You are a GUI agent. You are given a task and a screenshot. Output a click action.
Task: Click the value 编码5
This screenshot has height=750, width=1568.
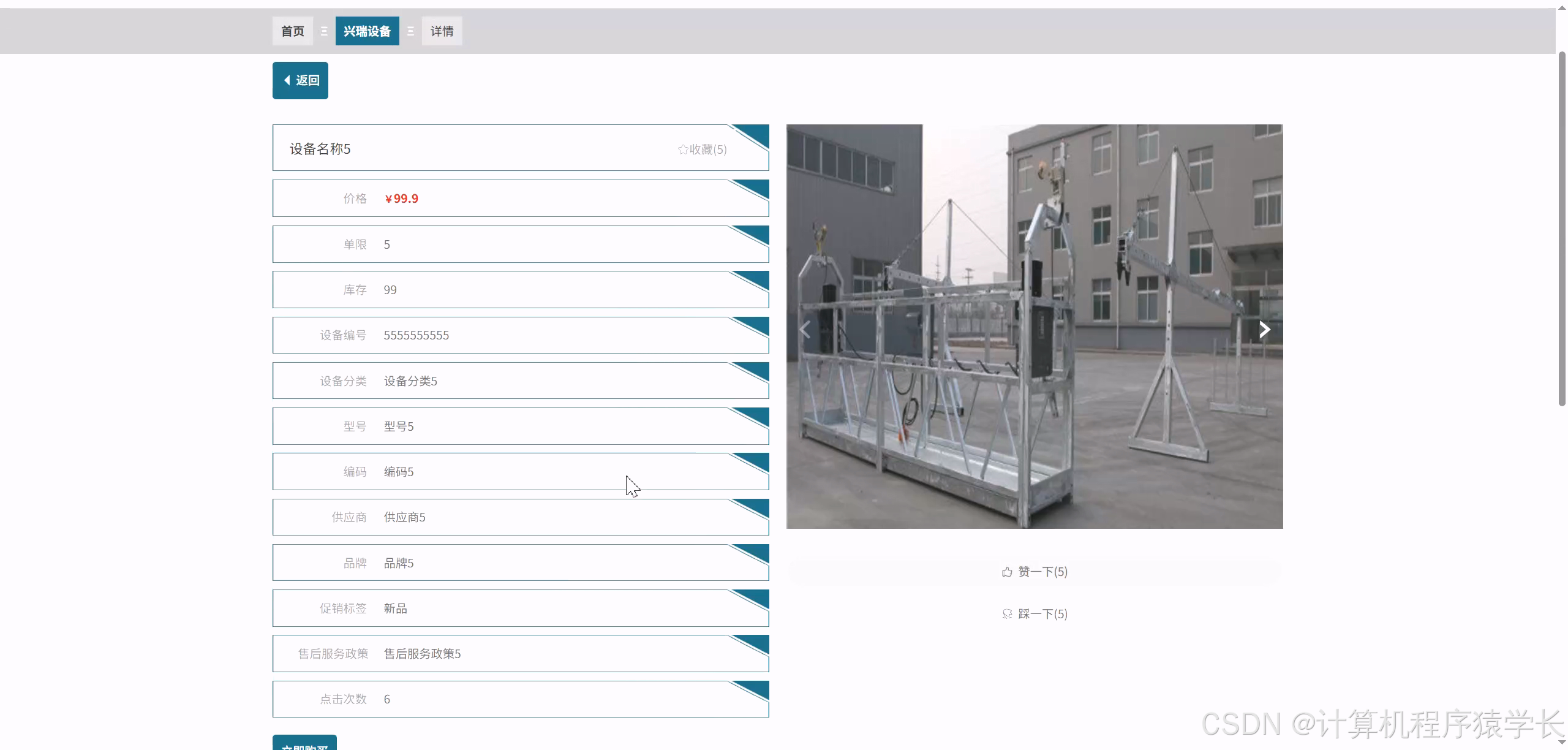coord(399,472)
